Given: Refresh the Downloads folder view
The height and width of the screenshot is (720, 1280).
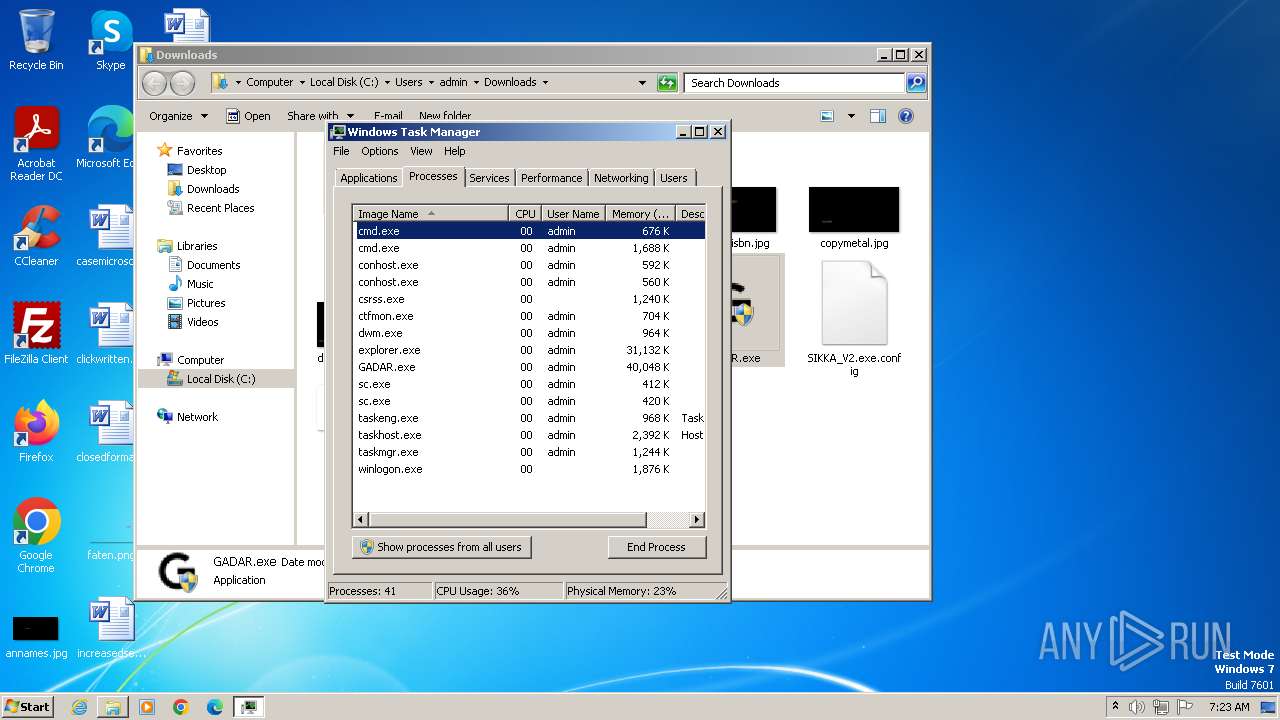Looking at the screenshot, I should [667, 83].
